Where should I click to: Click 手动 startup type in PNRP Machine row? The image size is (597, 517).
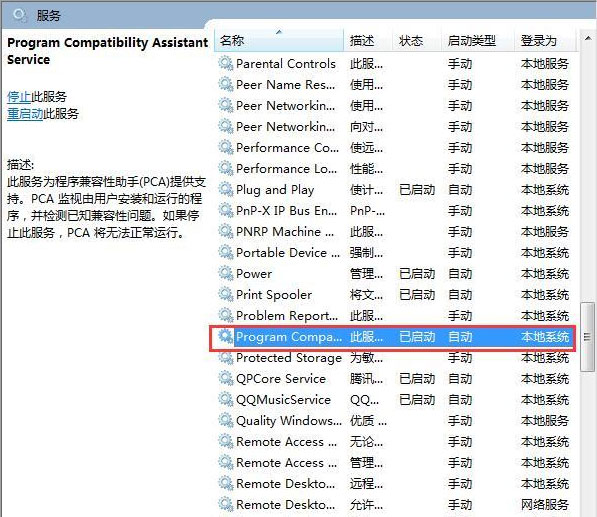[460, 232]
